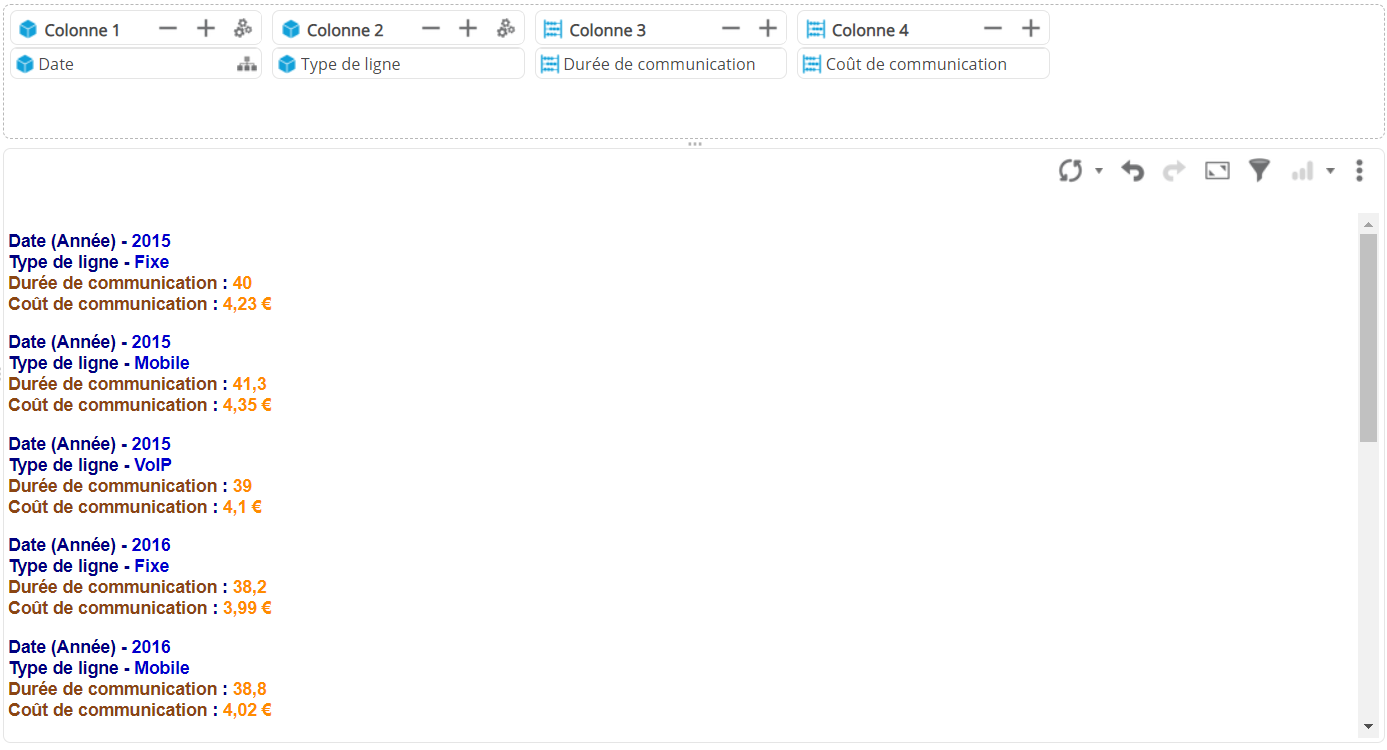1387x750 pixels.
Task: Select the Coût de communication field box
Action: (x=923, y=64)
